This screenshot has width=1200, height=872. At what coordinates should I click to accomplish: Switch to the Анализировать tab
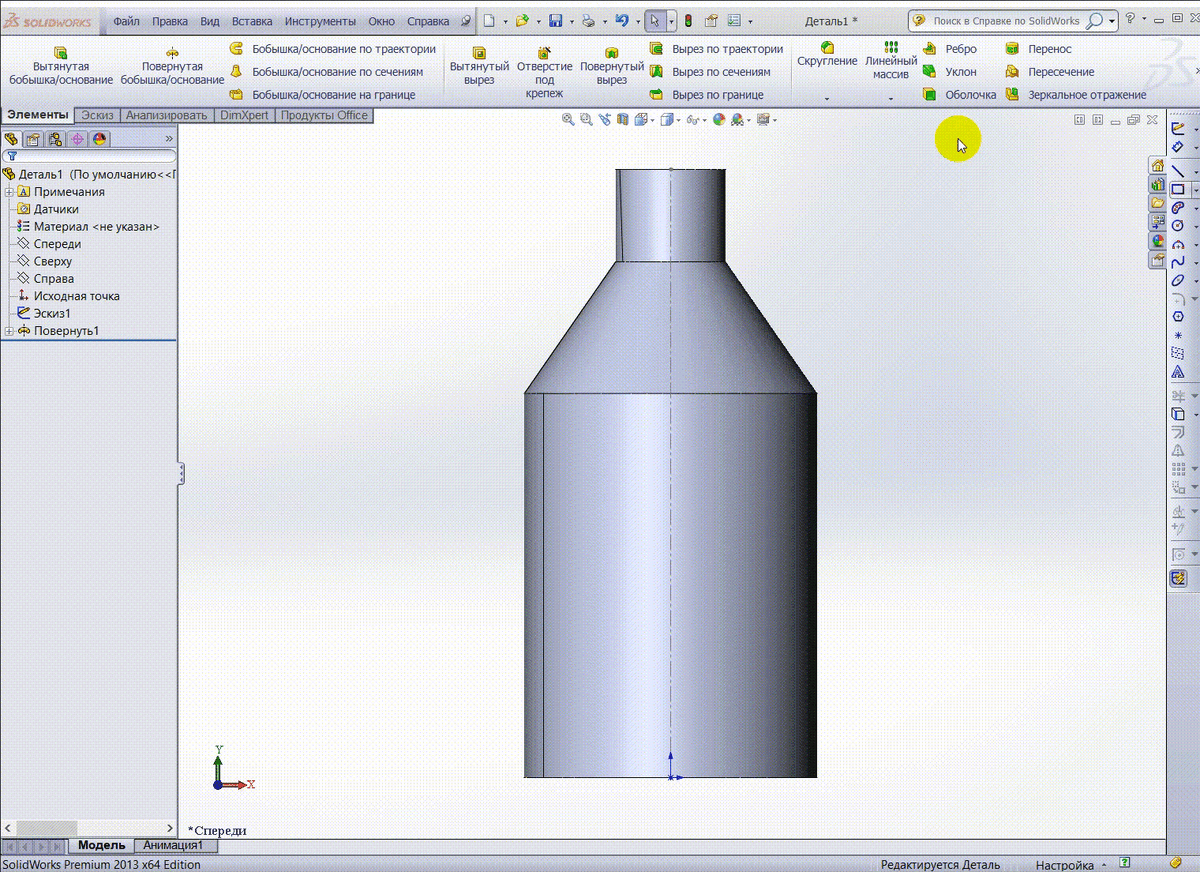[x=166, y=115]
